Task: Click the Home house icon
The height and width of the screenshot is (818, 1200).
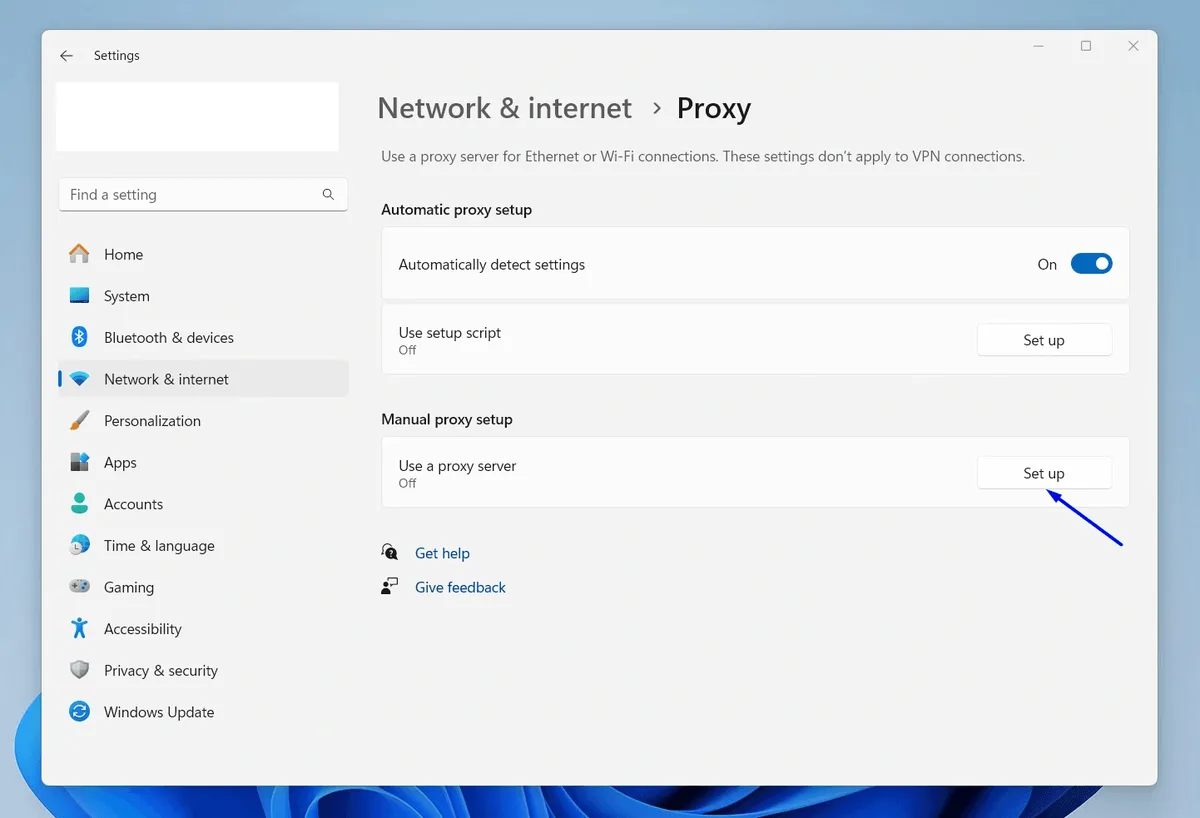Action: point(79,254)
